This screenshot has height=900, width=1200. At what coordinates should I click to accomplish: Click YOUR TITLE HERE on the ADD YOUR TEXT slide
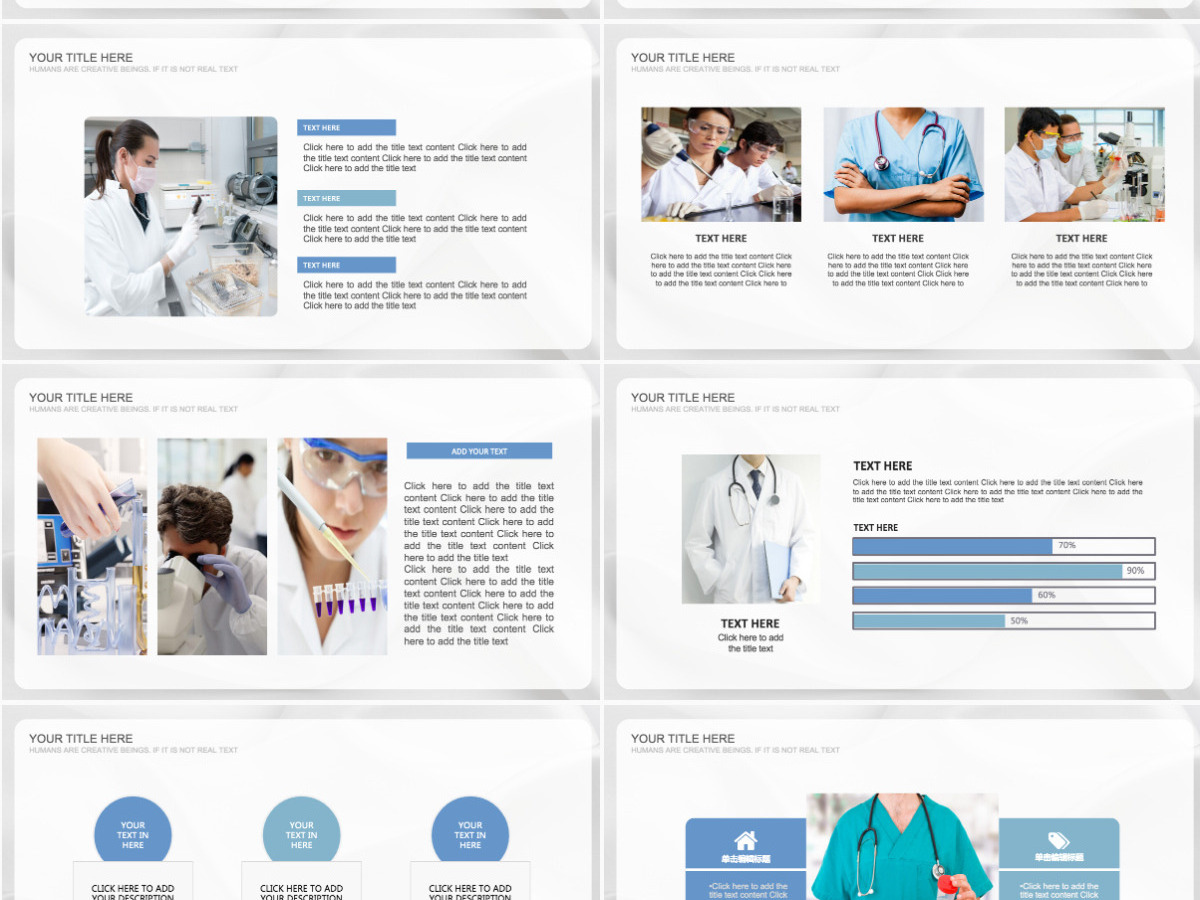pos(81,397)
